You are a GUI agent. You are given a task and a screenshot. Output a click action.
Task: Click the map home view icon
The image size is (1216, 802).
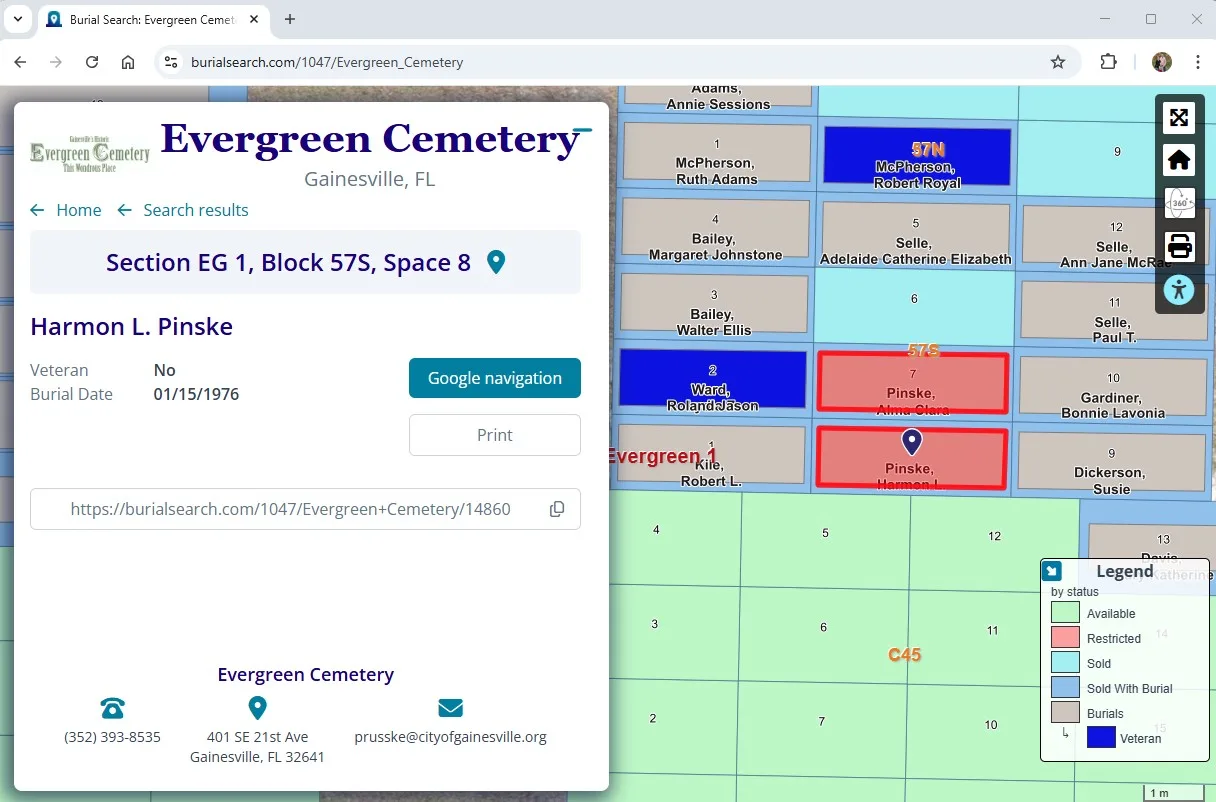tap(1179, 160)
